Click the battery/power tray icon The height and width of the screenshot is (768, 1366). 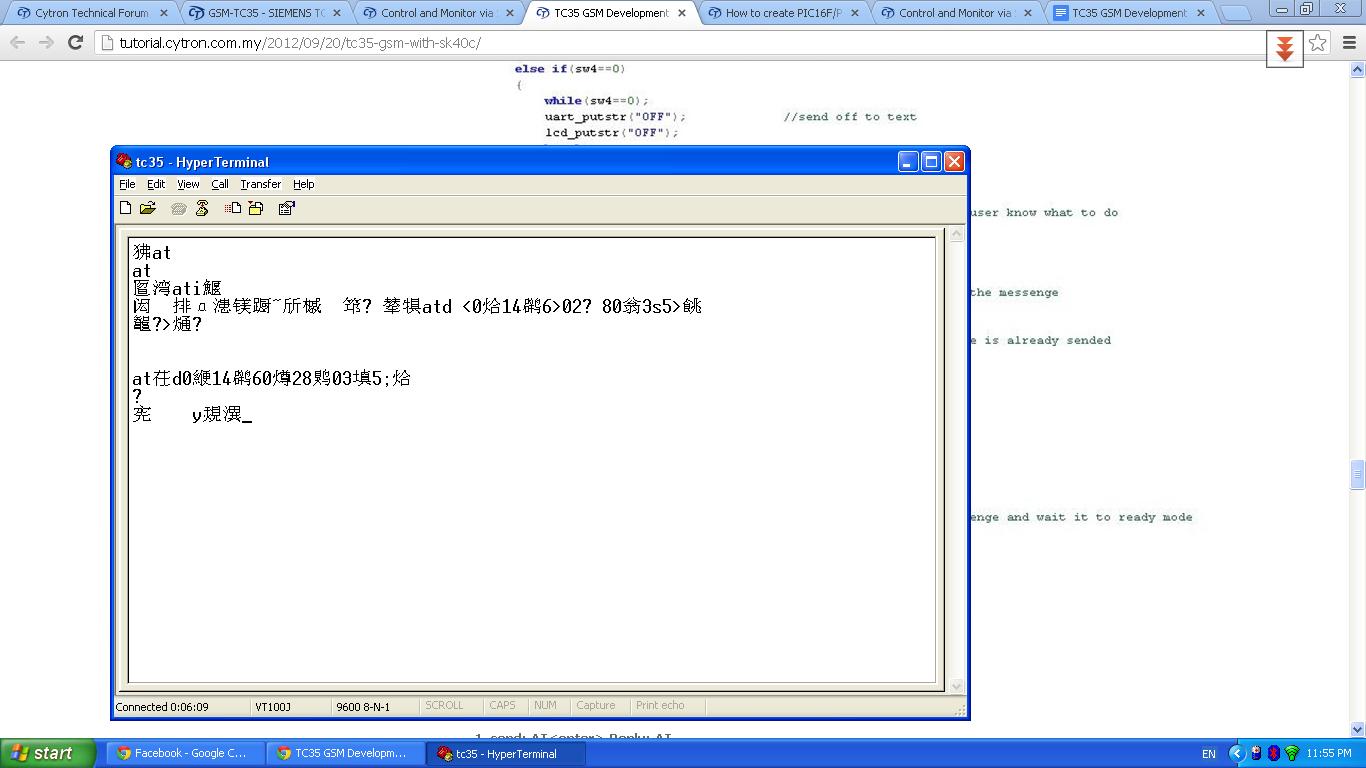tap(1256, 753)
